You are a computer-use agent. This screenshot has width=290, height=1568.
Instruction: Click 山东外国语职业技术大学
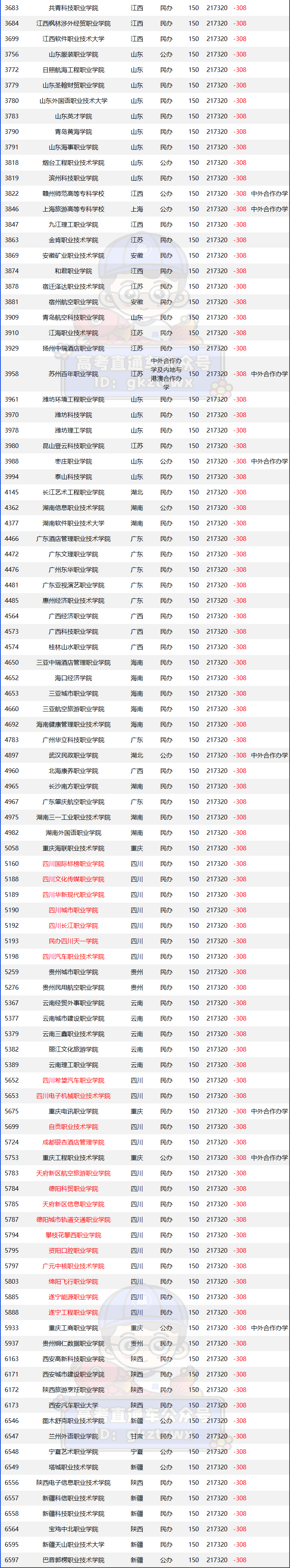pos(73,101)
